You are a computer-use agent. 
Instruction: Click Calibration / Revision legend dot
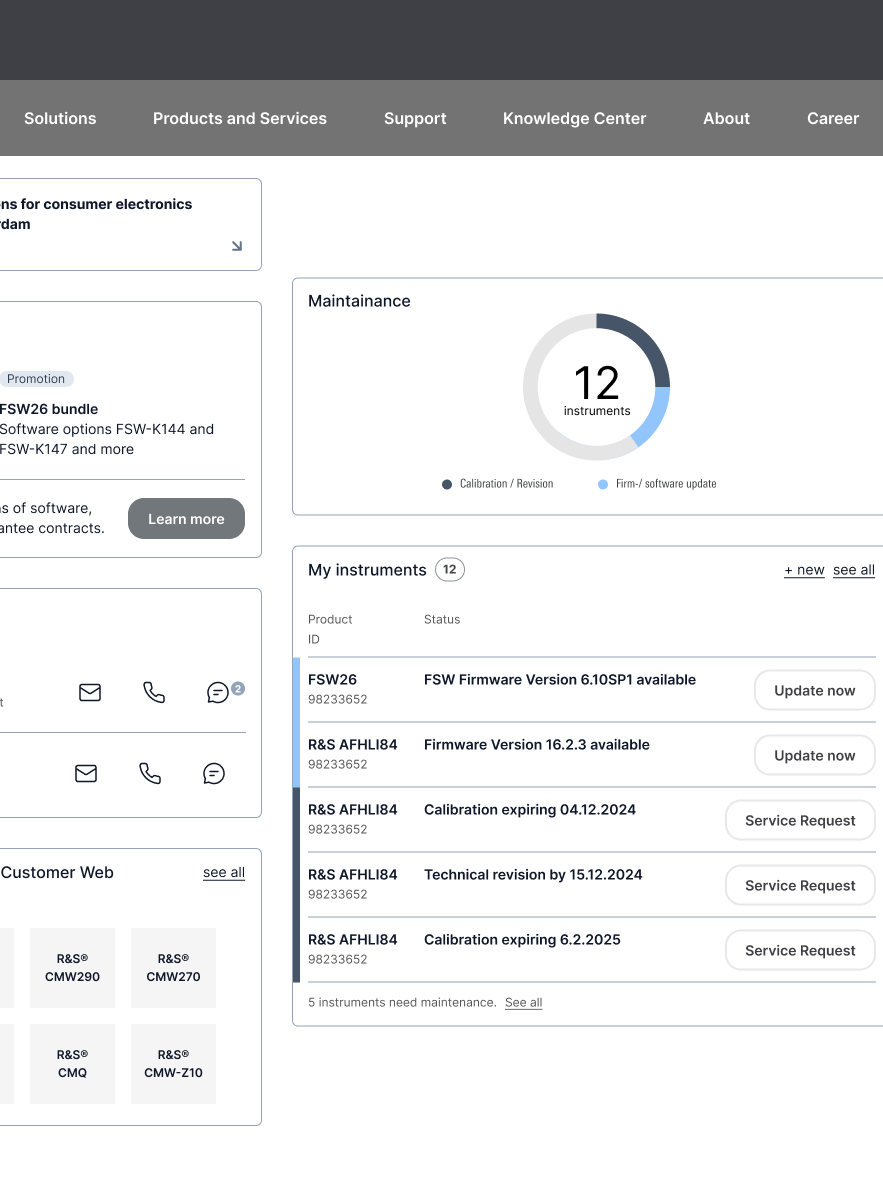click(x=446, y=484)
